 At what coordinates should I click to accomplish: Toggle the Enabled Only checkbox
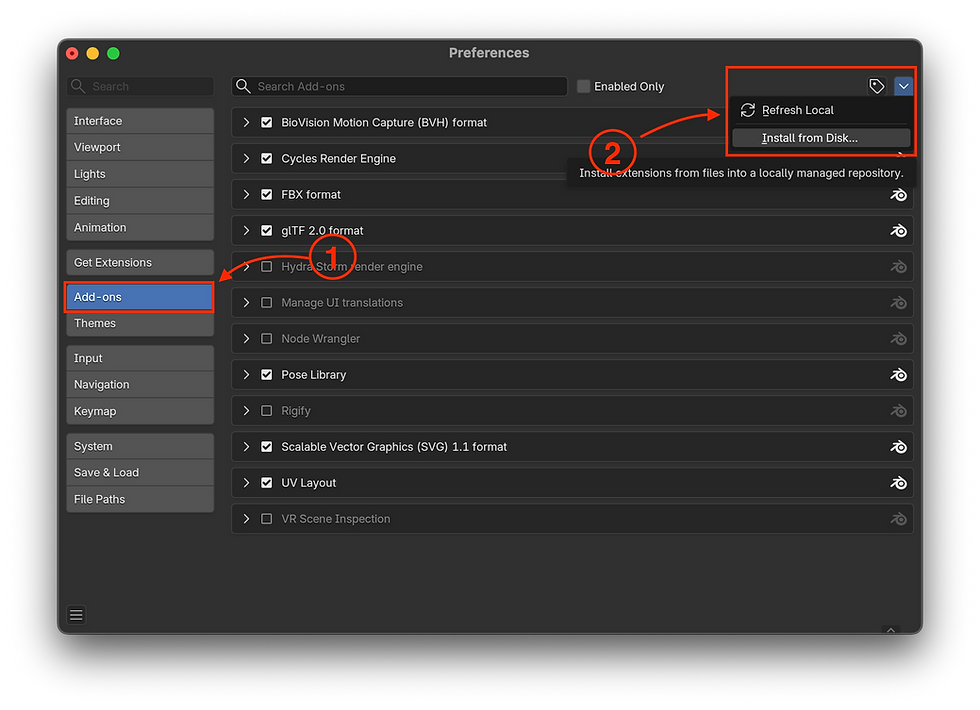[583, 86]
